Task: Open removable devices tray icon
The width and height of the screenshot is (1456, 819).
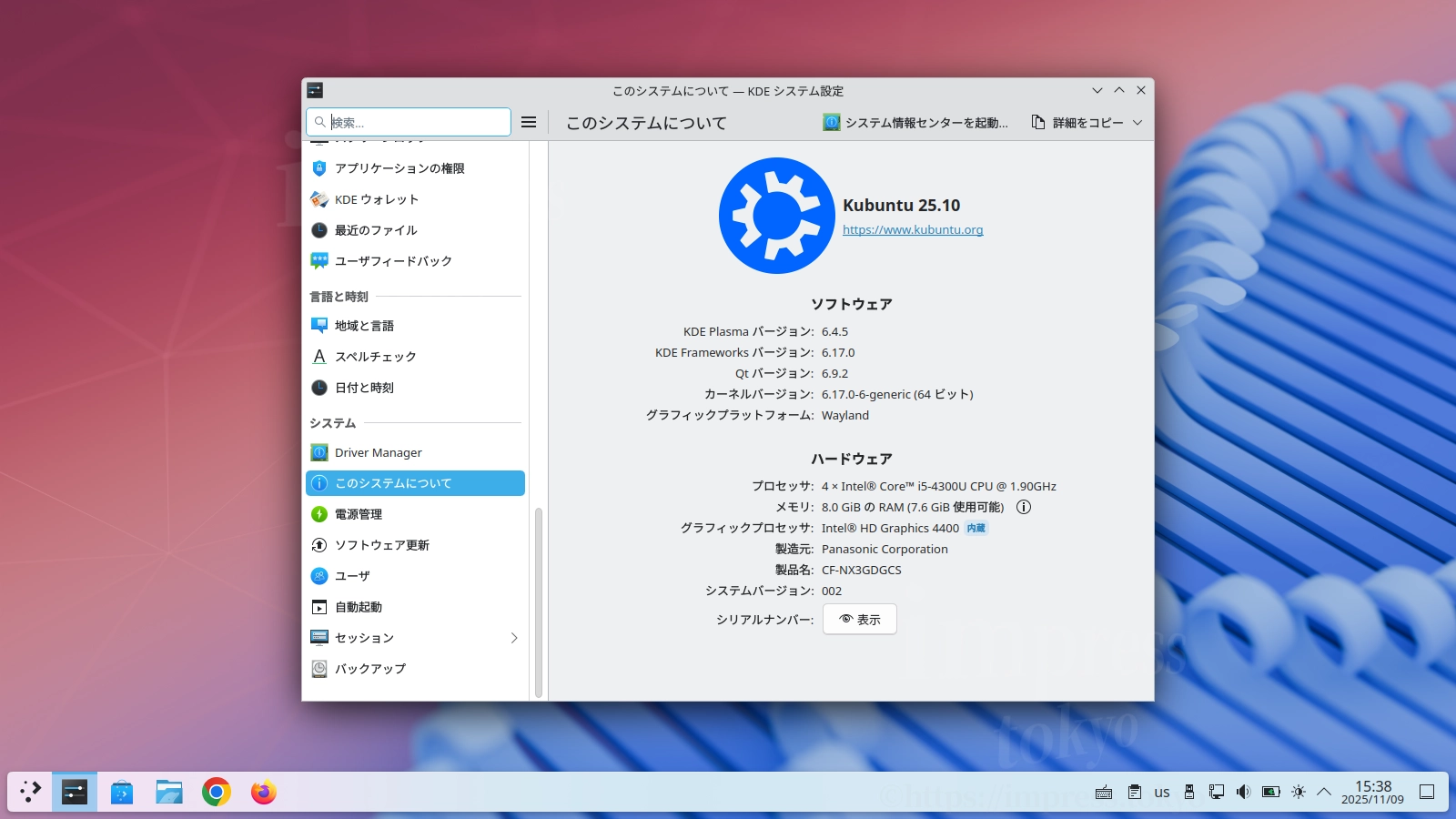Action: (1189, 792)
